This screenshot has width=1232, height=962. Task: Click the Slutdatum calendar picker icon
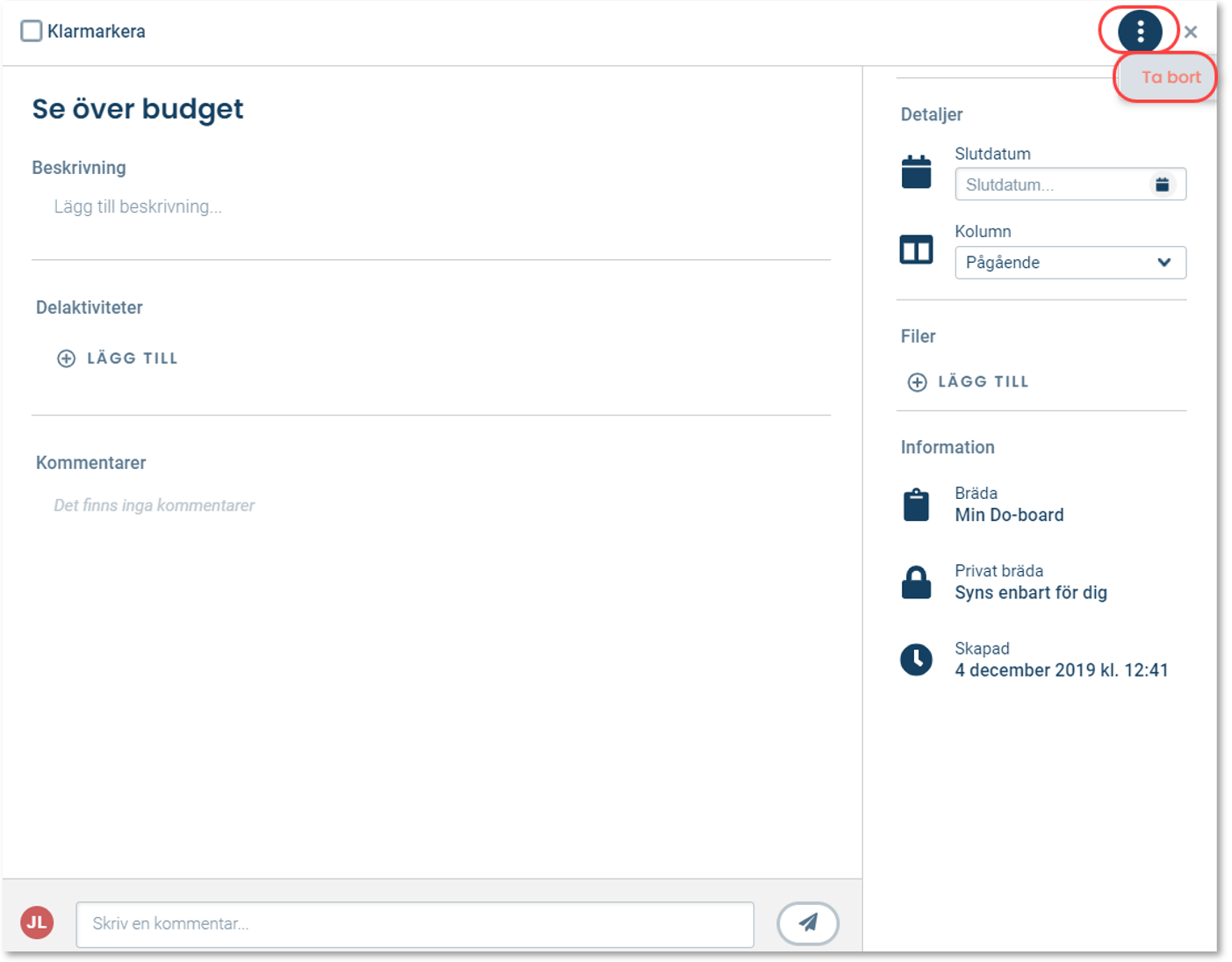[x=1161, y=184]
